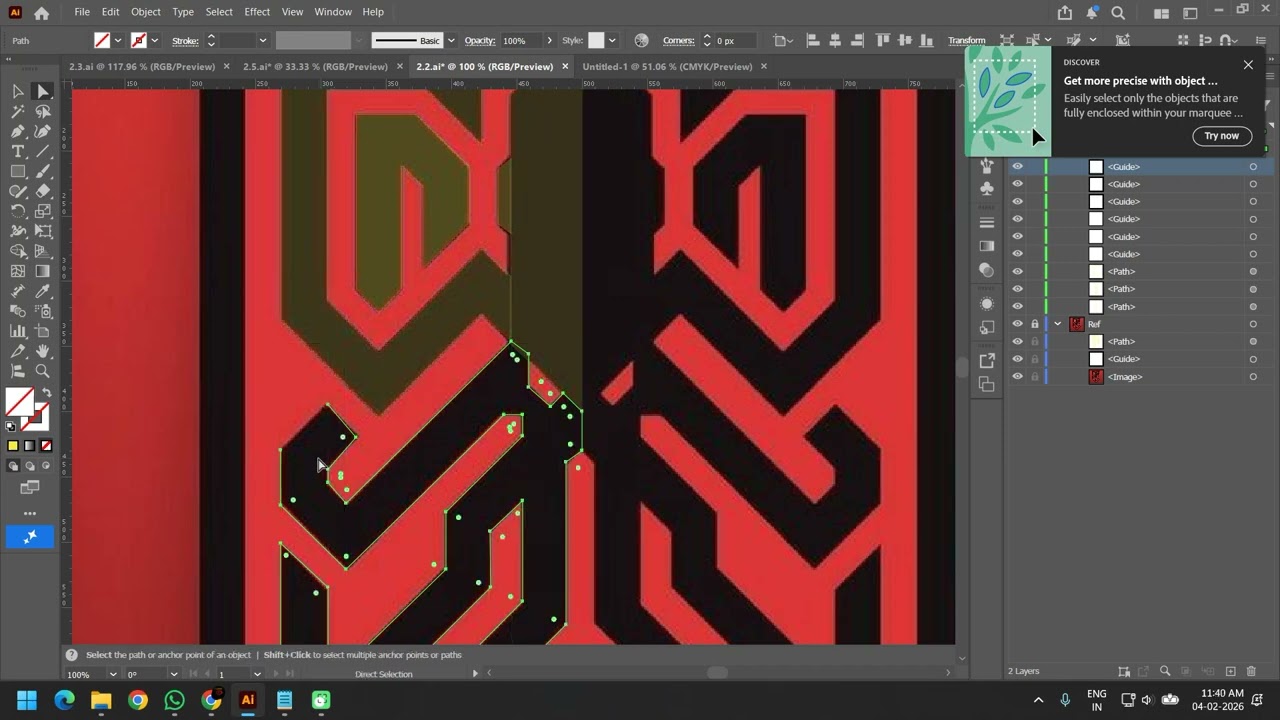Collapse the Ref layer chevron
The image size is (1280, 720).
tap(1058, 324)
